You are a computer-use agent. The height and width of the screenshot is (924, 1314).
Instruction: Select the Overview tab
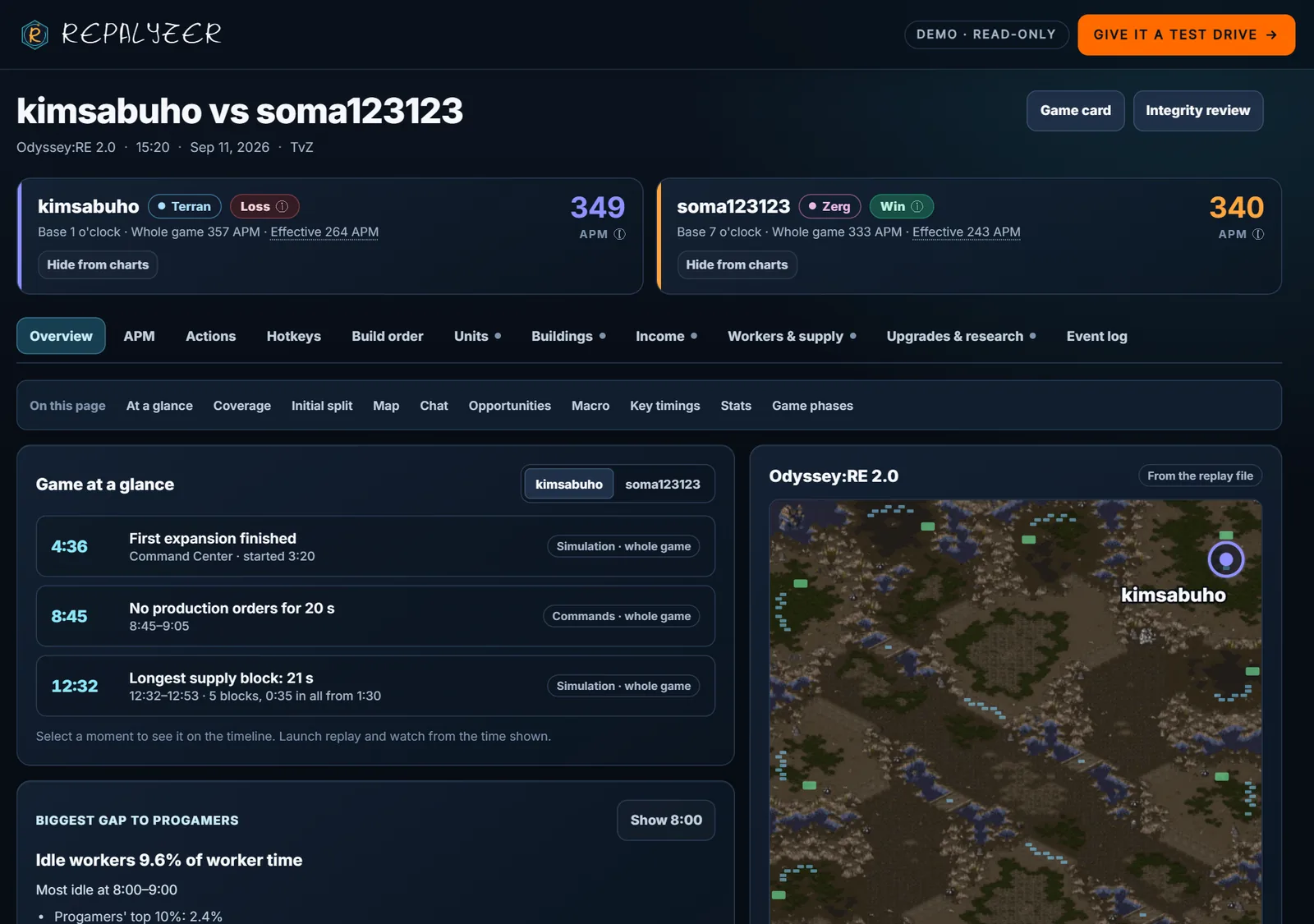point(61,336)
